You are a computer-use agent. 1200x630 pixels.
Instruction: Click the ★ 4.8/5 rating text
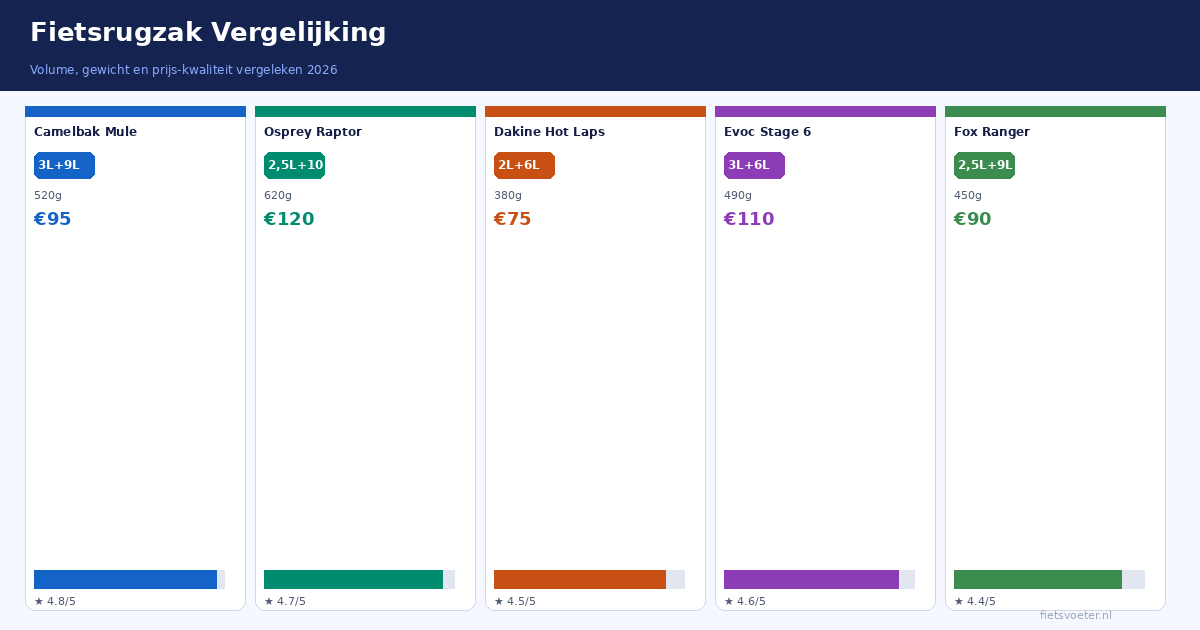55,601
